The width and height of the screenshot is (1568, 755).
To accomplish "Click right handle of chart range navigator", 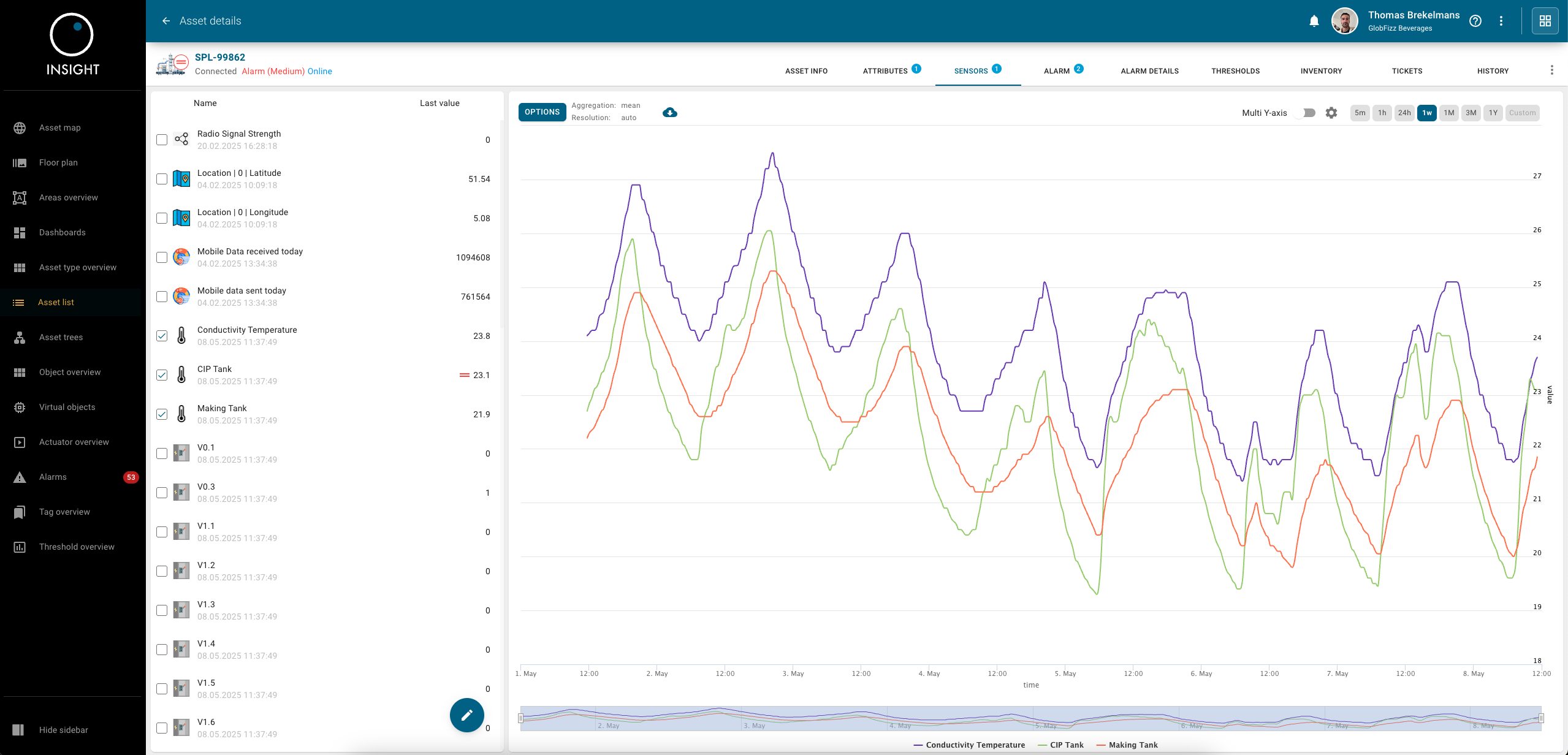I will tap(1541, 718).
